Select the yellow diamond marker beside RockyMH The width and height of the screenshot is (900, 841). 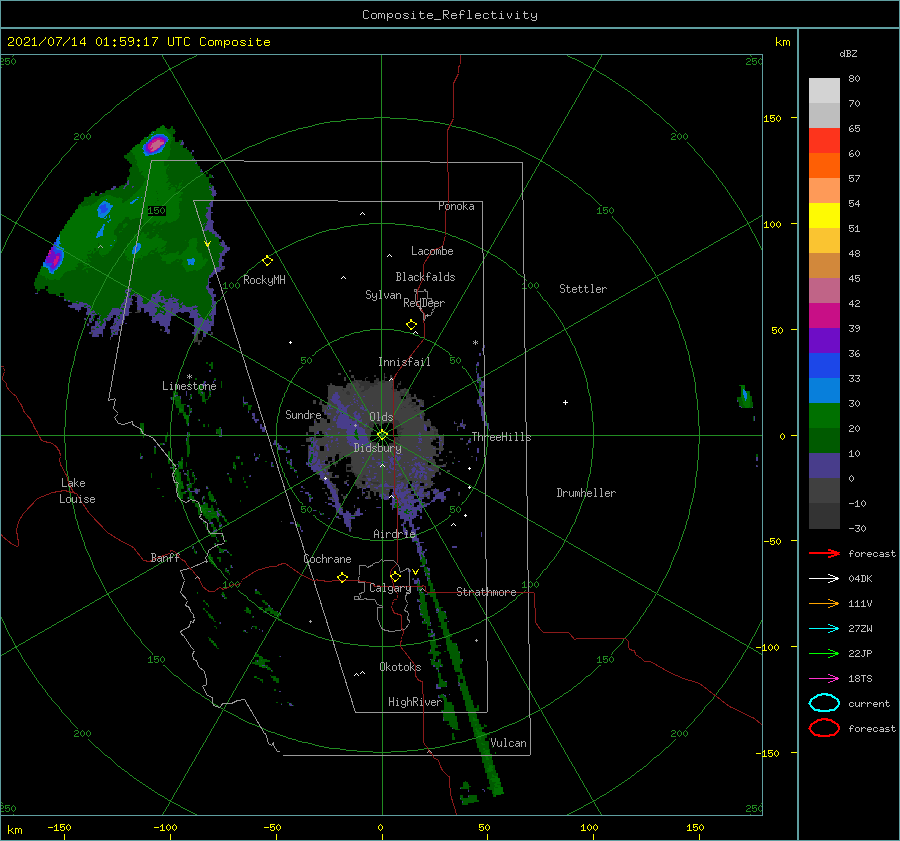pyautogui.click(x=267, y=261)
